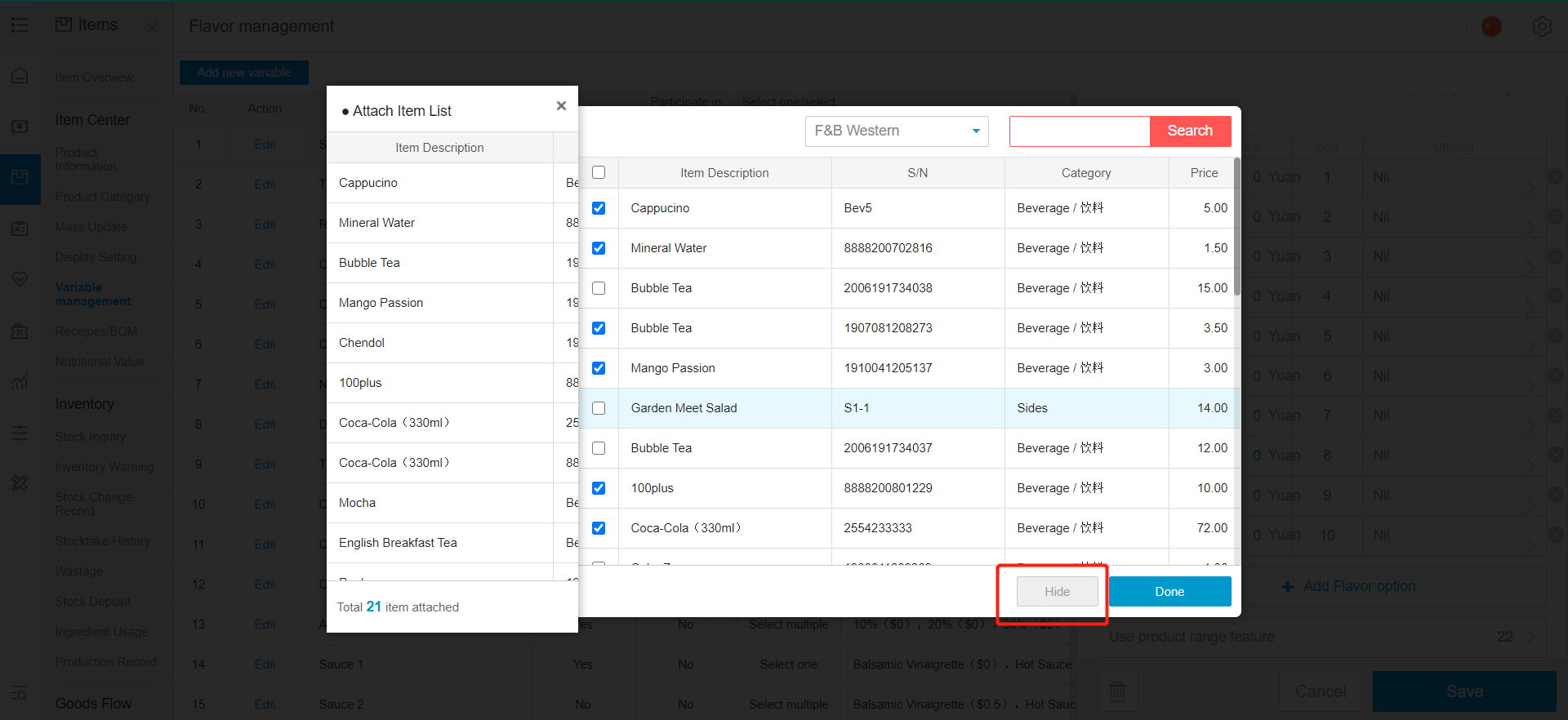Click the Hide button
The height and width of the screenshot is (720, 1568).
point(1057,592)
